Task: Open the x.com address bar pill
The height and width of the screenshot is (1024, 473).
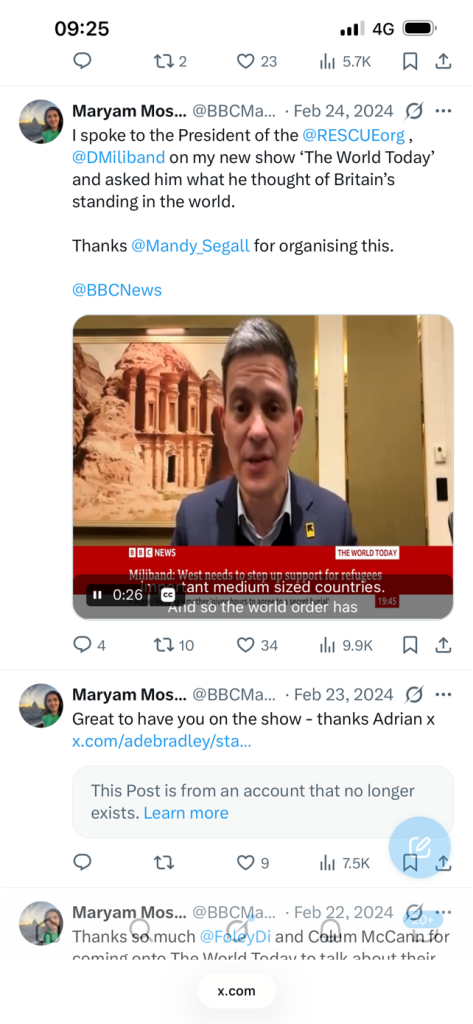Action: [x=236, y=991]
